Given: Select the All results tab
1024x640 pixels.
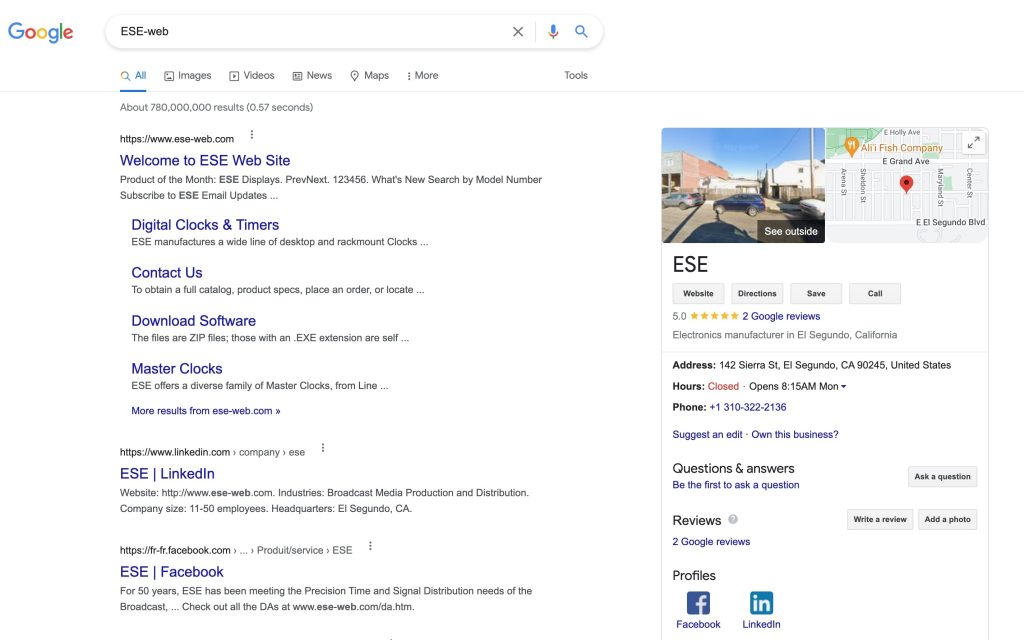Looking at the screenshot, I should click(x=133, y=76).
